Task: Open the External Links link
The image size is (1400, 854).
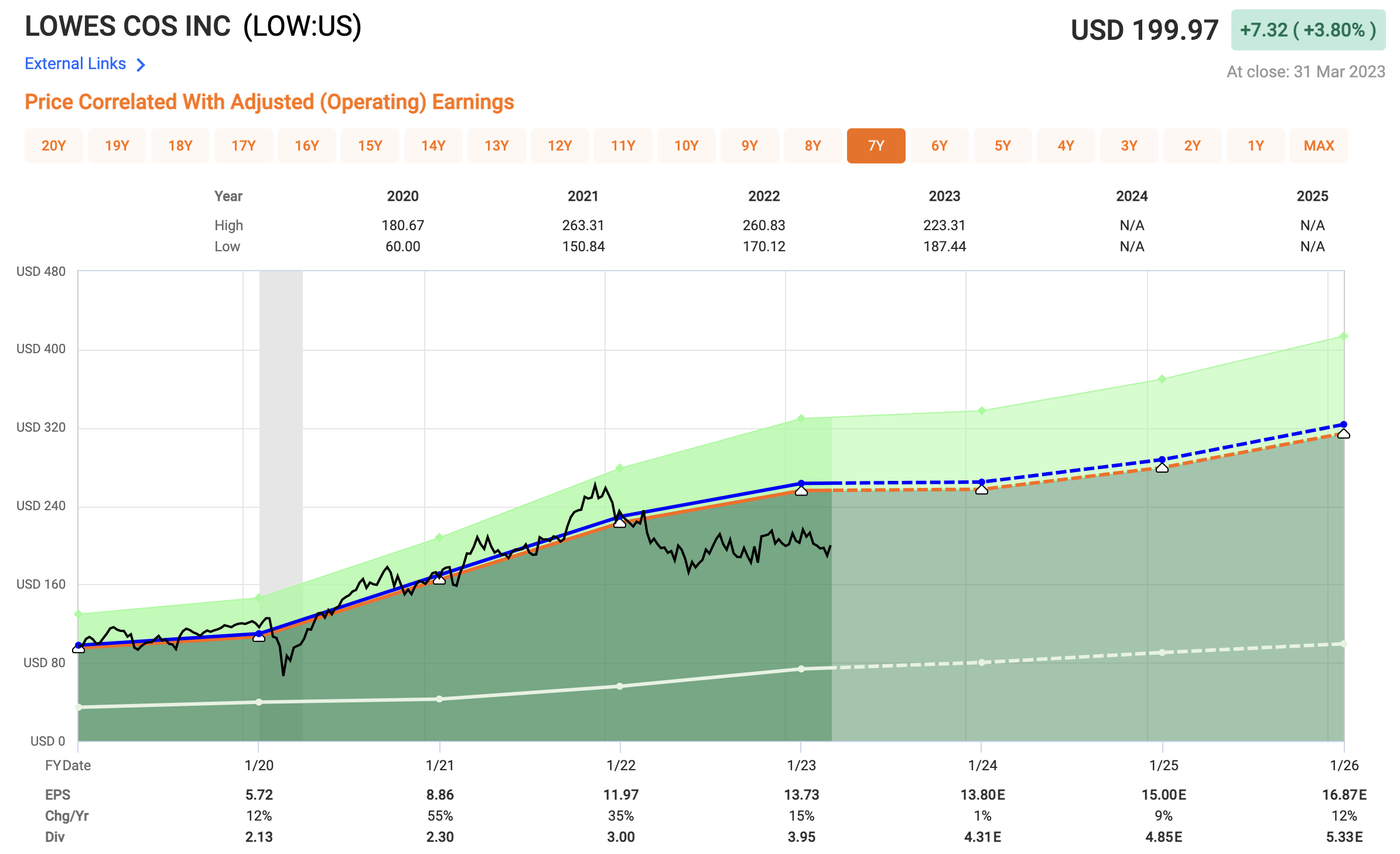Action: (76, 64)
